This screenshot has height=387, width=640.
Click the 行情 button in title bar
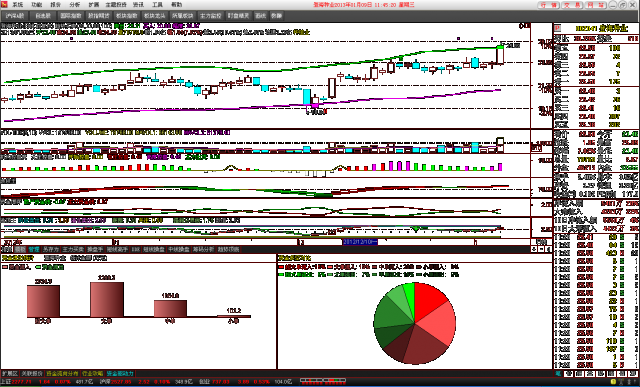549,5
